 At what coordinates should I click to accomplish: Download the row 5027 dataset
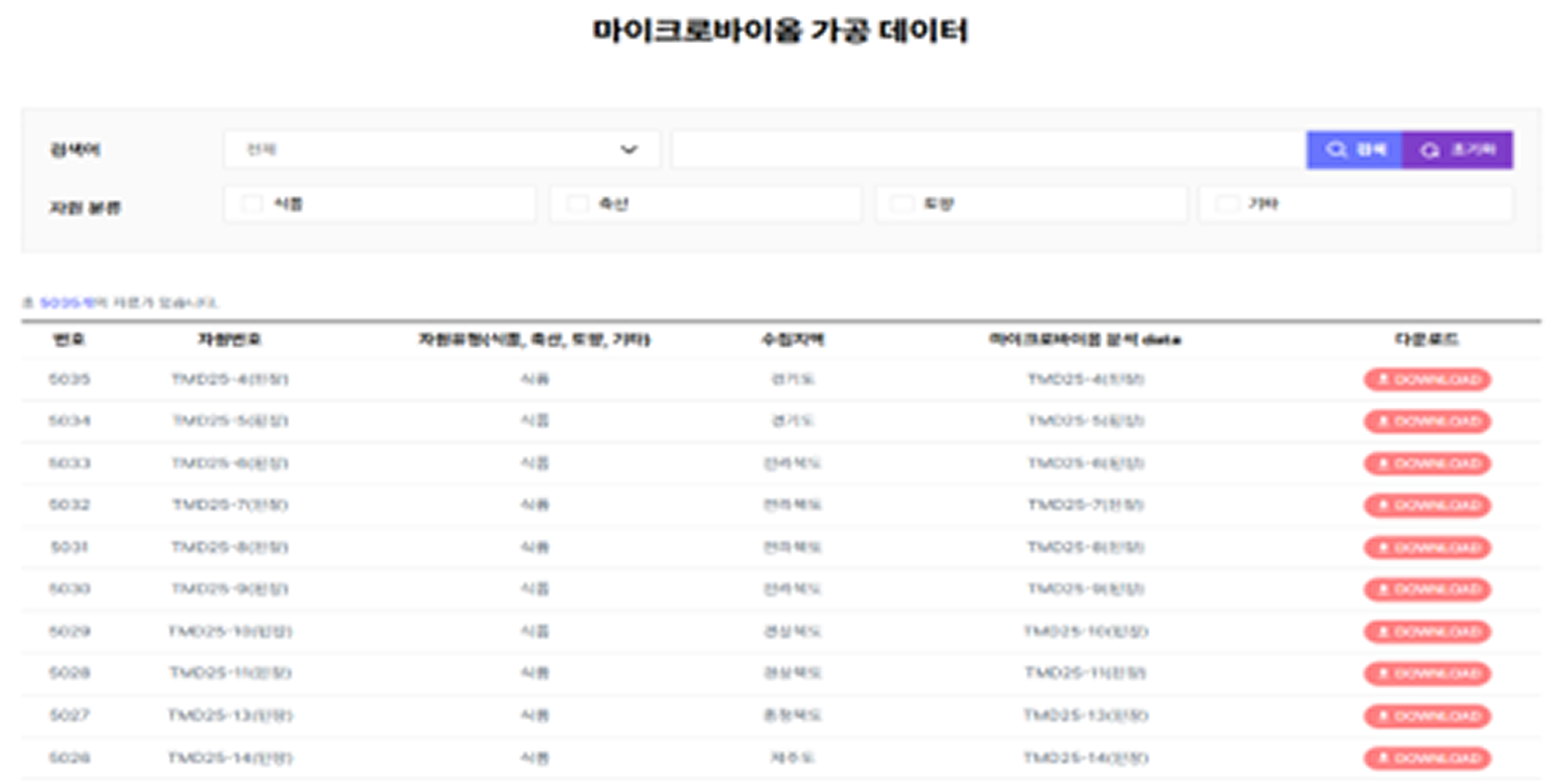coord(1426,716)
